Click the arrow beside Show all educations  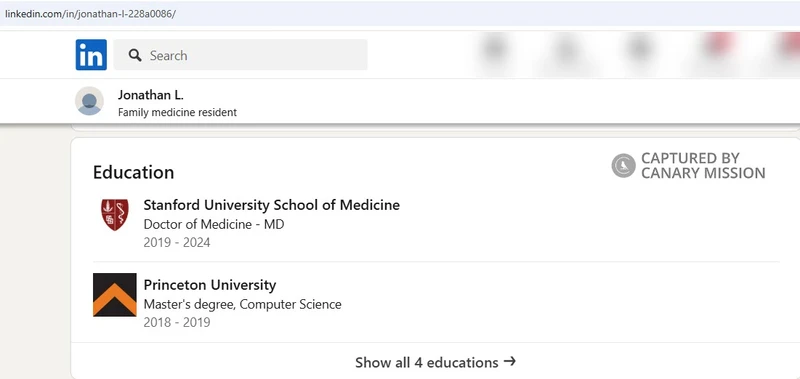click(509, 362)
